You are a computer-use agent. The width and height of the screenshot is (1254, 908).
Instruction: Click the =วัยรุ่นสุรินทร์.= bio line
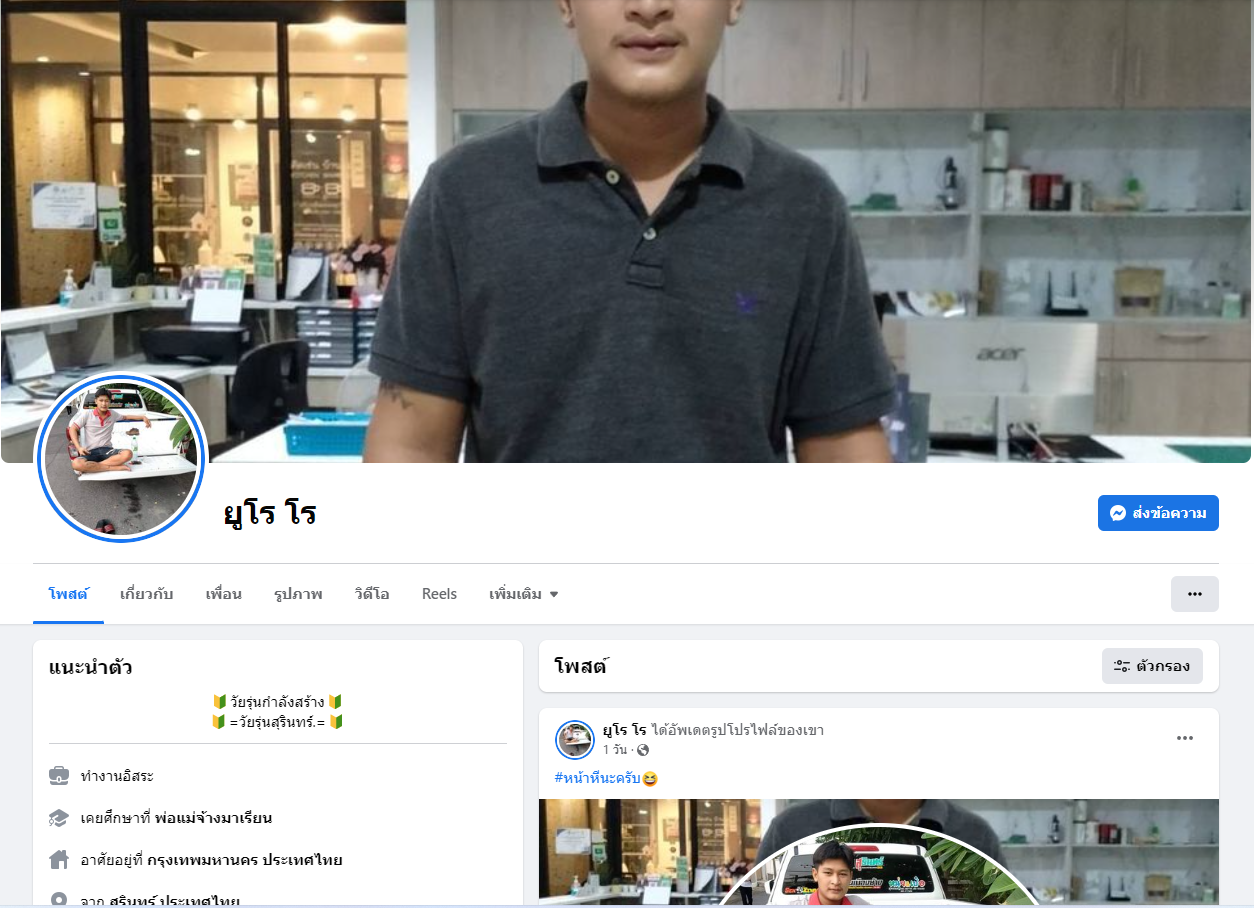pyautogui.click(x=278, y=721)
